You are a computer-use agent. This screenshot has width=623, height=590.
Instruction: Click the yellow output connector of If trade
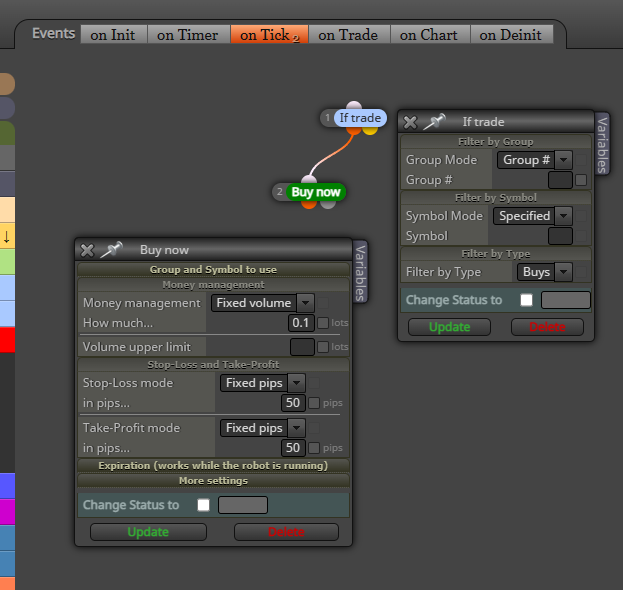pyautogui.click(x=370, y=130)
